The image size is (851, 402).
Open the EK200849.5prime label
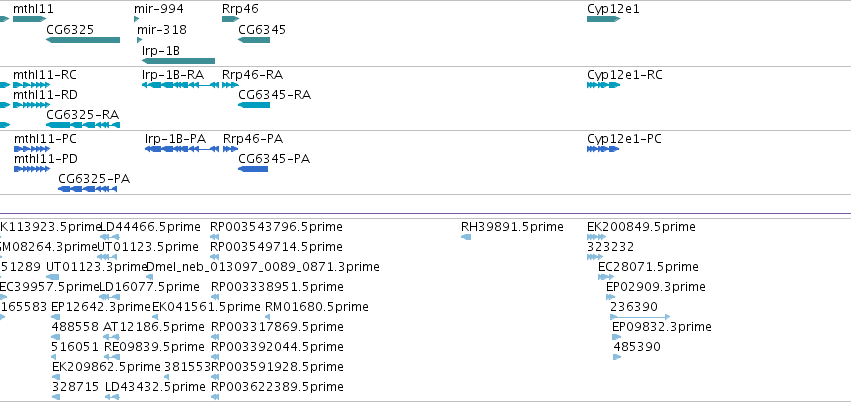[641, 226]
